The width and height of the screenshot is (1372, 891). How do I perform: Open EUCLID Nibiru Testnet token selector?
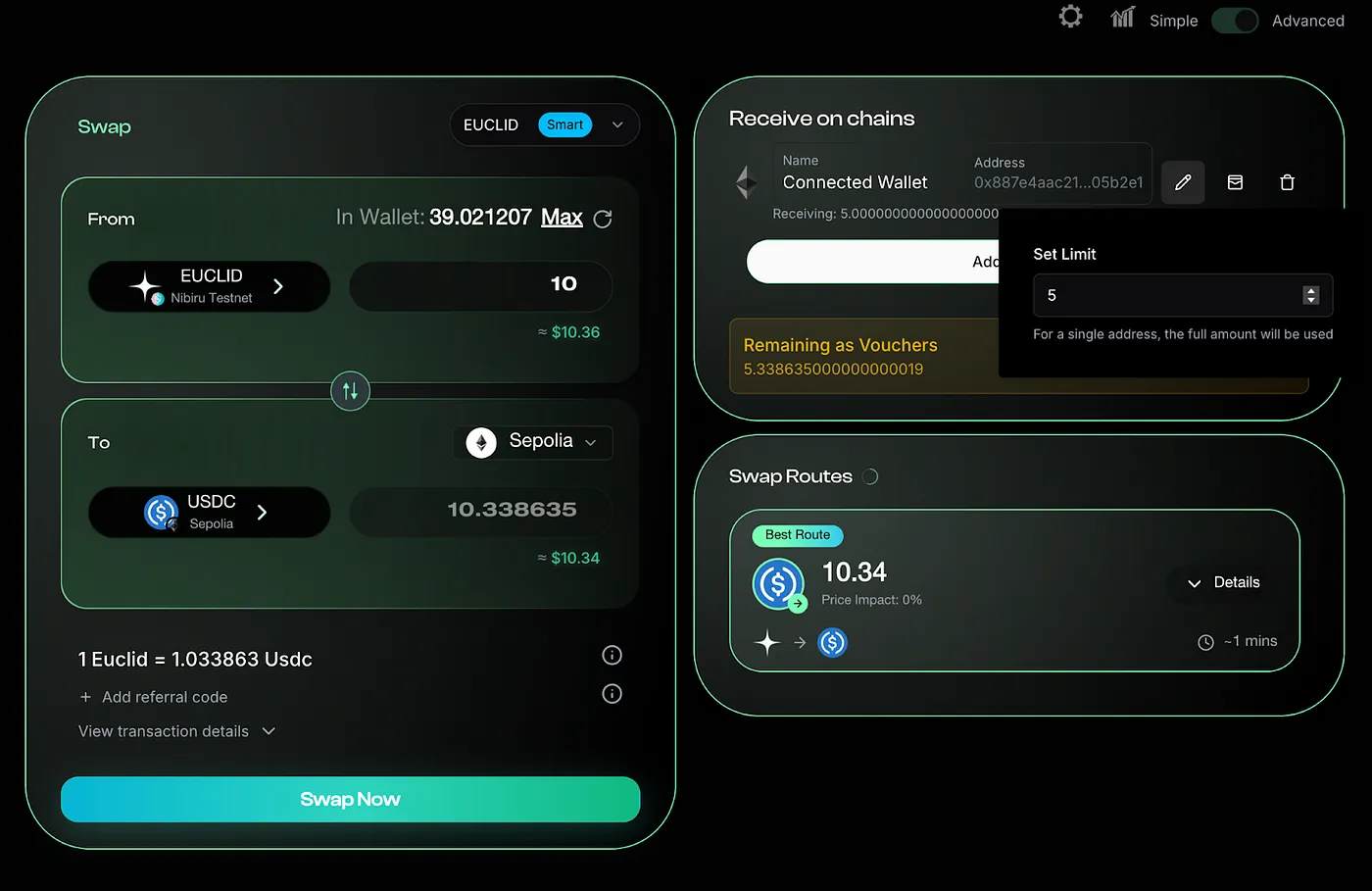click(209, 286)
